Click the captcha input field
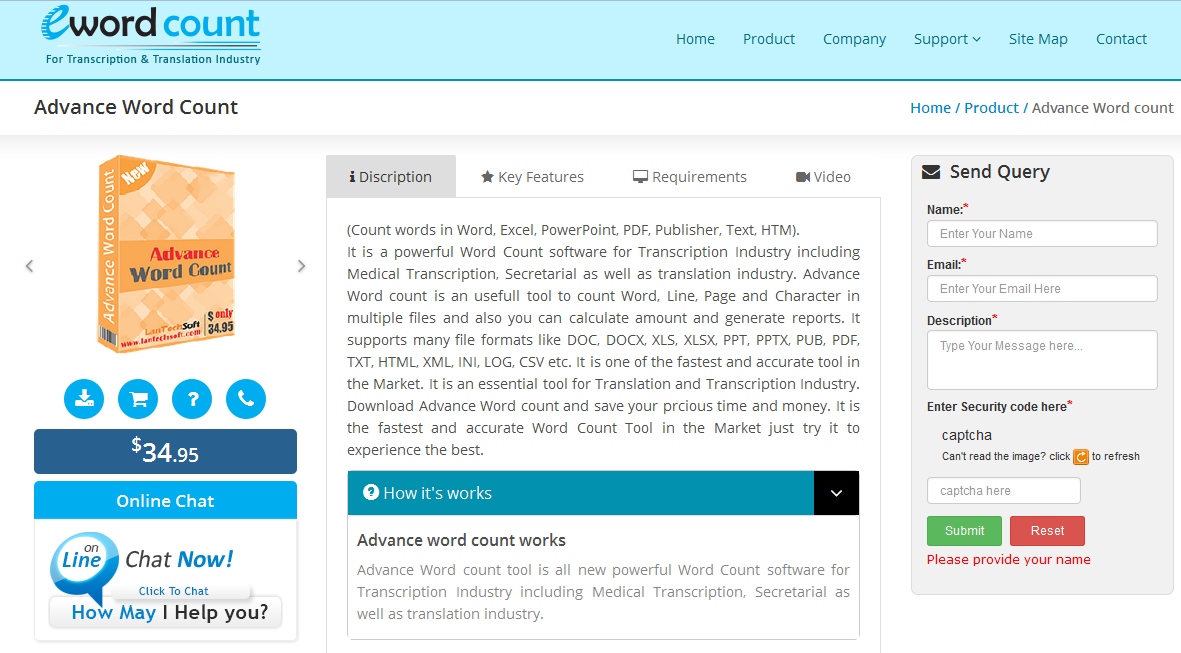The image size is (1181, 653). pyautogui.click(x=1003, y=491)
